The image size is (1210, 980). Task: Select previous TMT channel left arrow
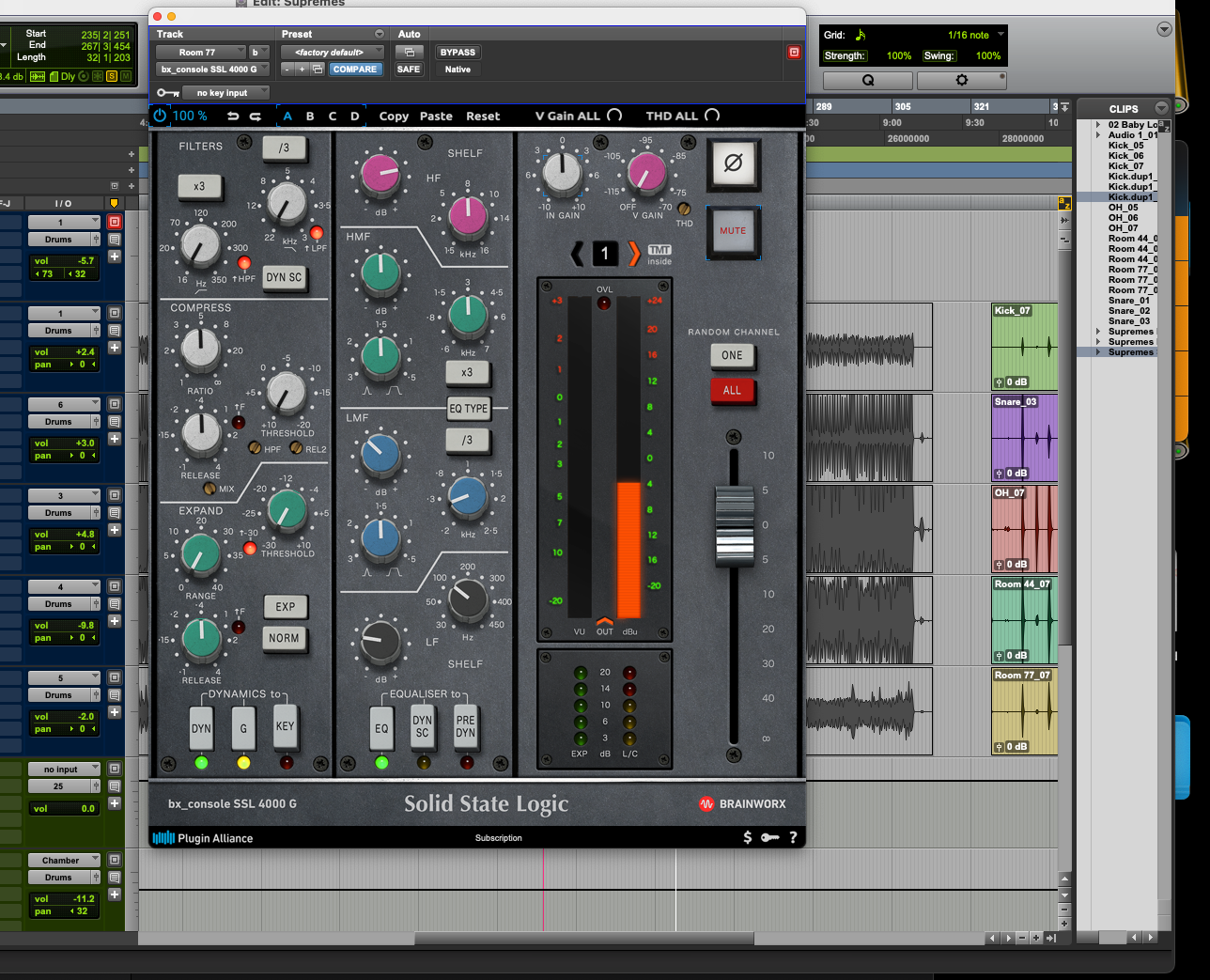coord(578,253)
